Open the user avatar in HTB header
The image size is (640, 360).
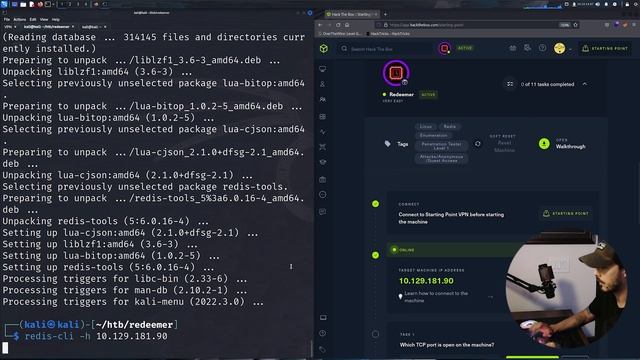pos(559,49)
